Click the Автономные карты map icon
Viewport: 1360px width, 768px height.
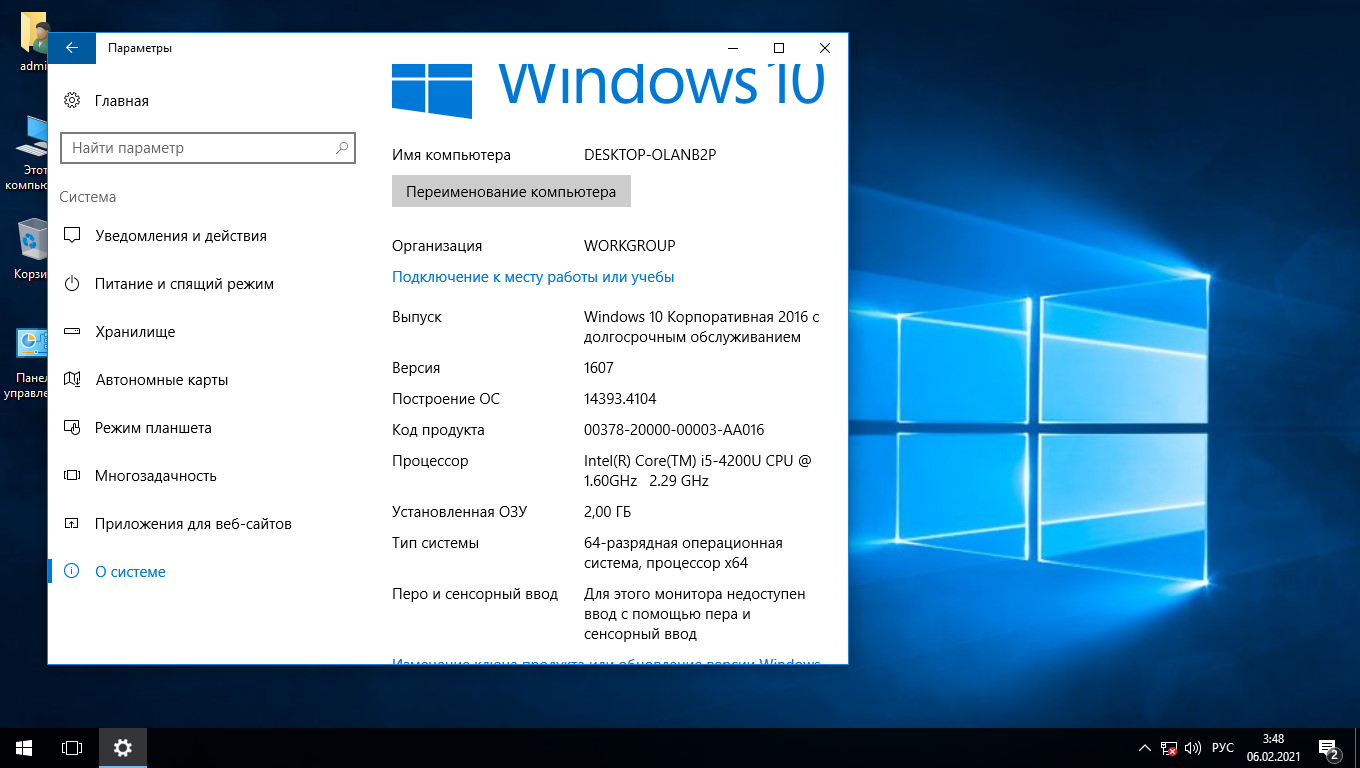pos(72,380)
